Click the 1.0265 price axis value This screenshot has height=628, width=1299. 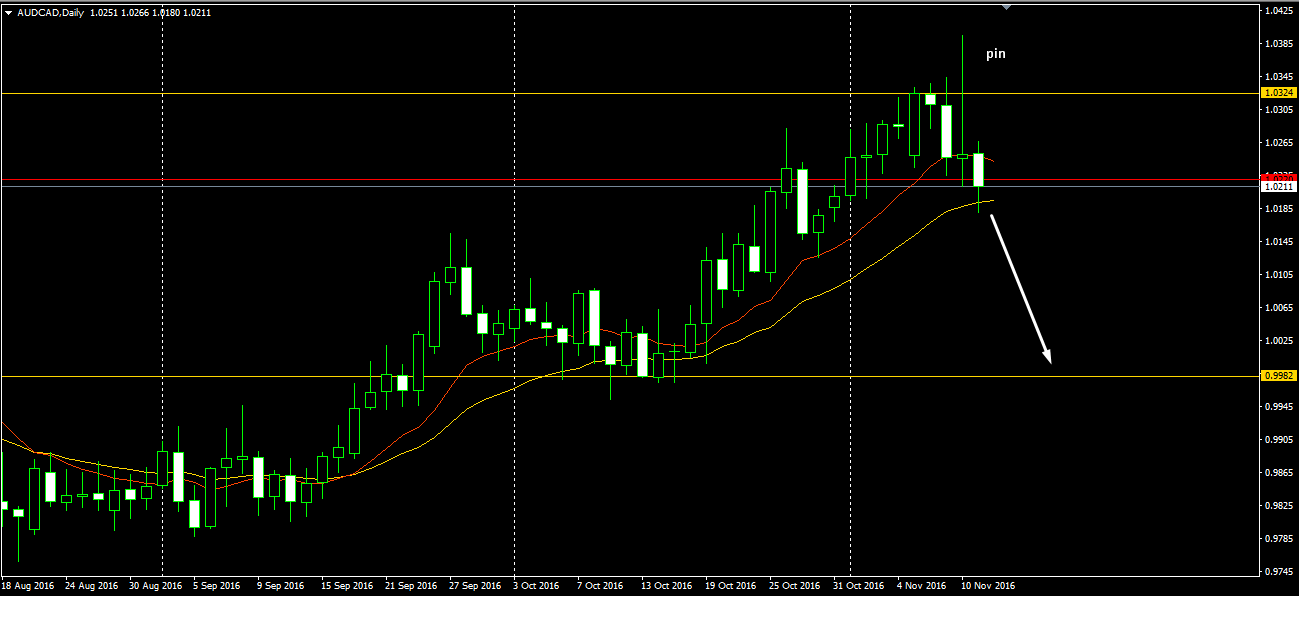tap(1279, 143)
